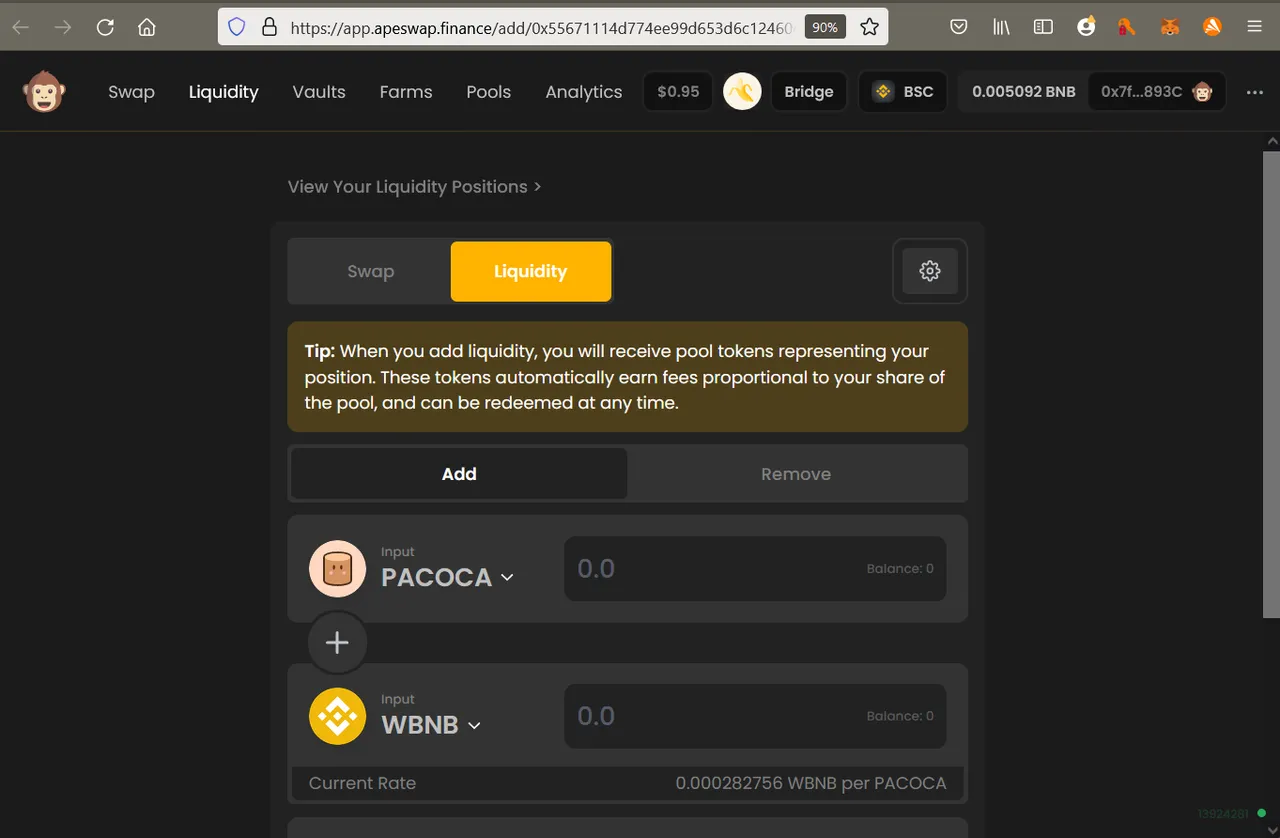Click the $0.95 BANANA price button
1280x838 pixels.
pyautogui.click(x=678, y=92)
